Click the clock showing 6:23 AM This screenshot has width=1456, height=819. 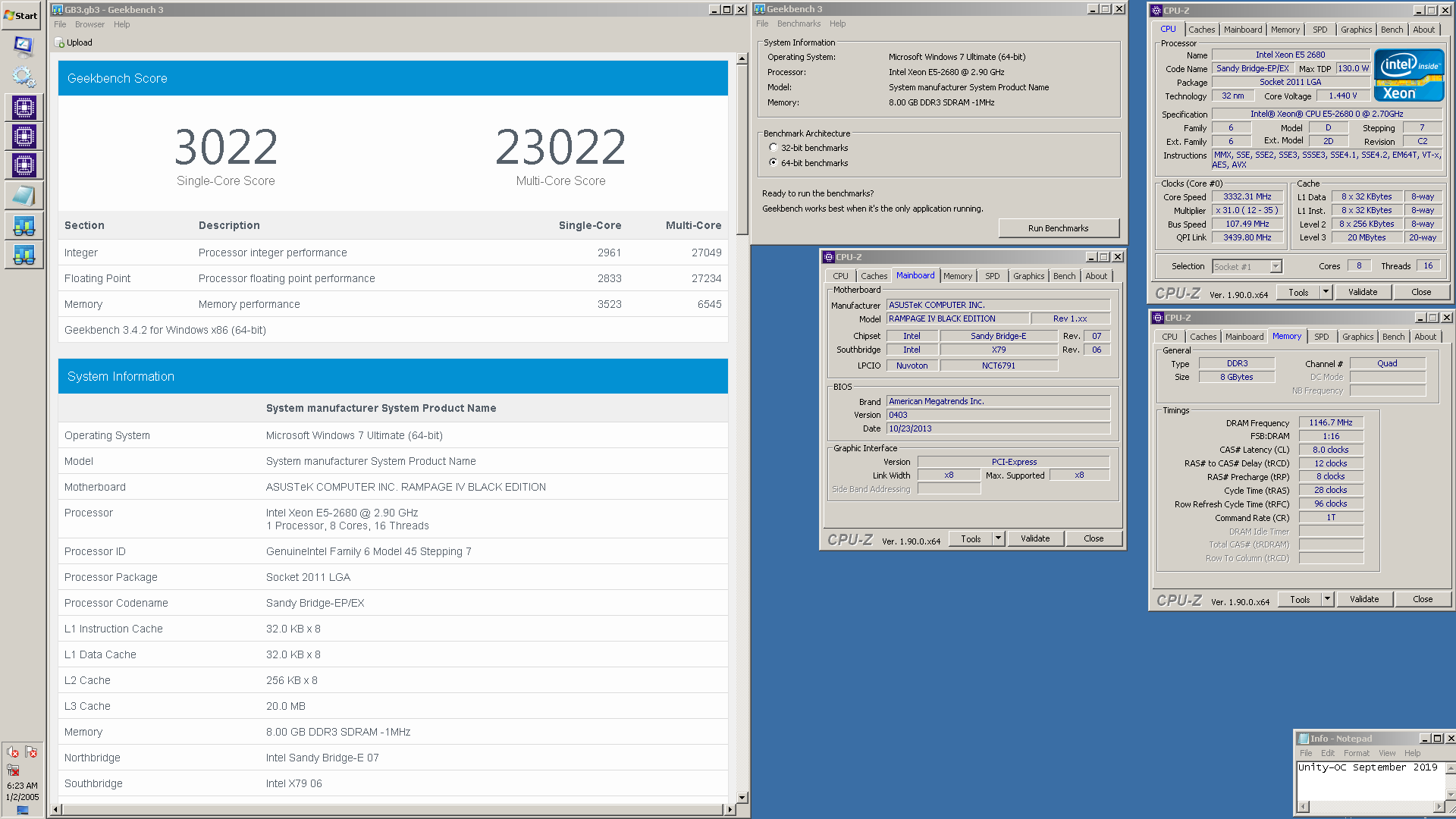[x=22, y=786]
